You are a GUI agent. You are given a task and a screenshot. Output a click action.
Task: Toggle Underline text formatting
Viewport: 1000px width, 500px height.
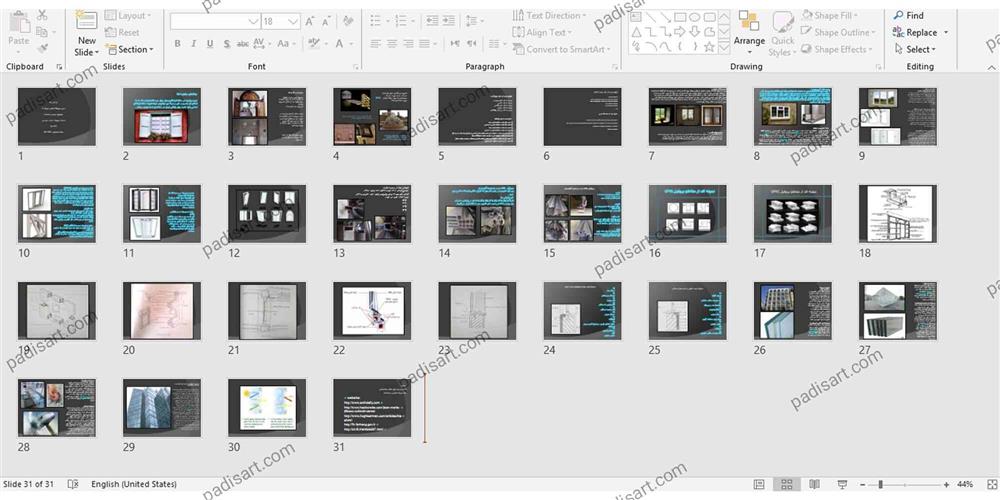coord(210,44)
